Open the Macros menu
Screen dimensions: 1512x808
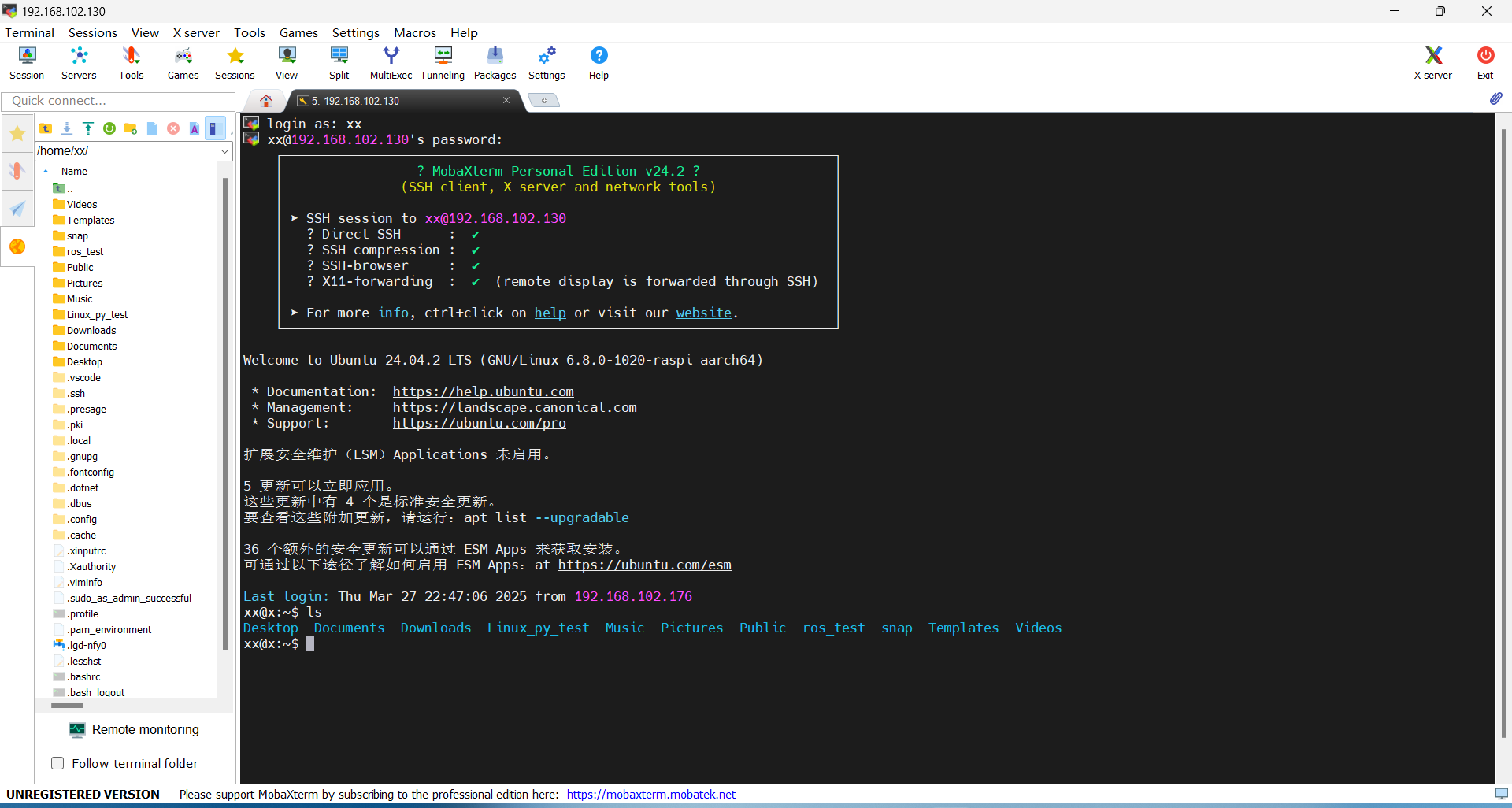[x=415, y=32]
